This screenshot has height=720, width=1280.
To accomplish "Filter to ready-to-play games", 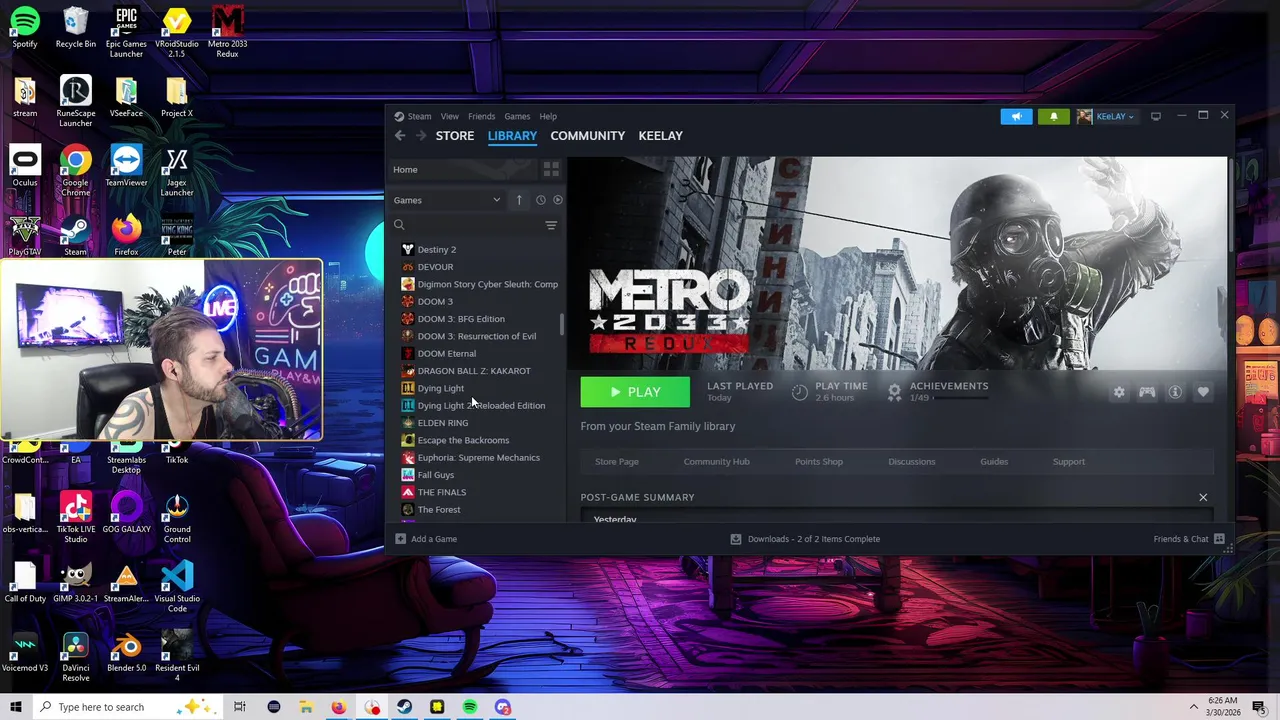I will (557, 200).
